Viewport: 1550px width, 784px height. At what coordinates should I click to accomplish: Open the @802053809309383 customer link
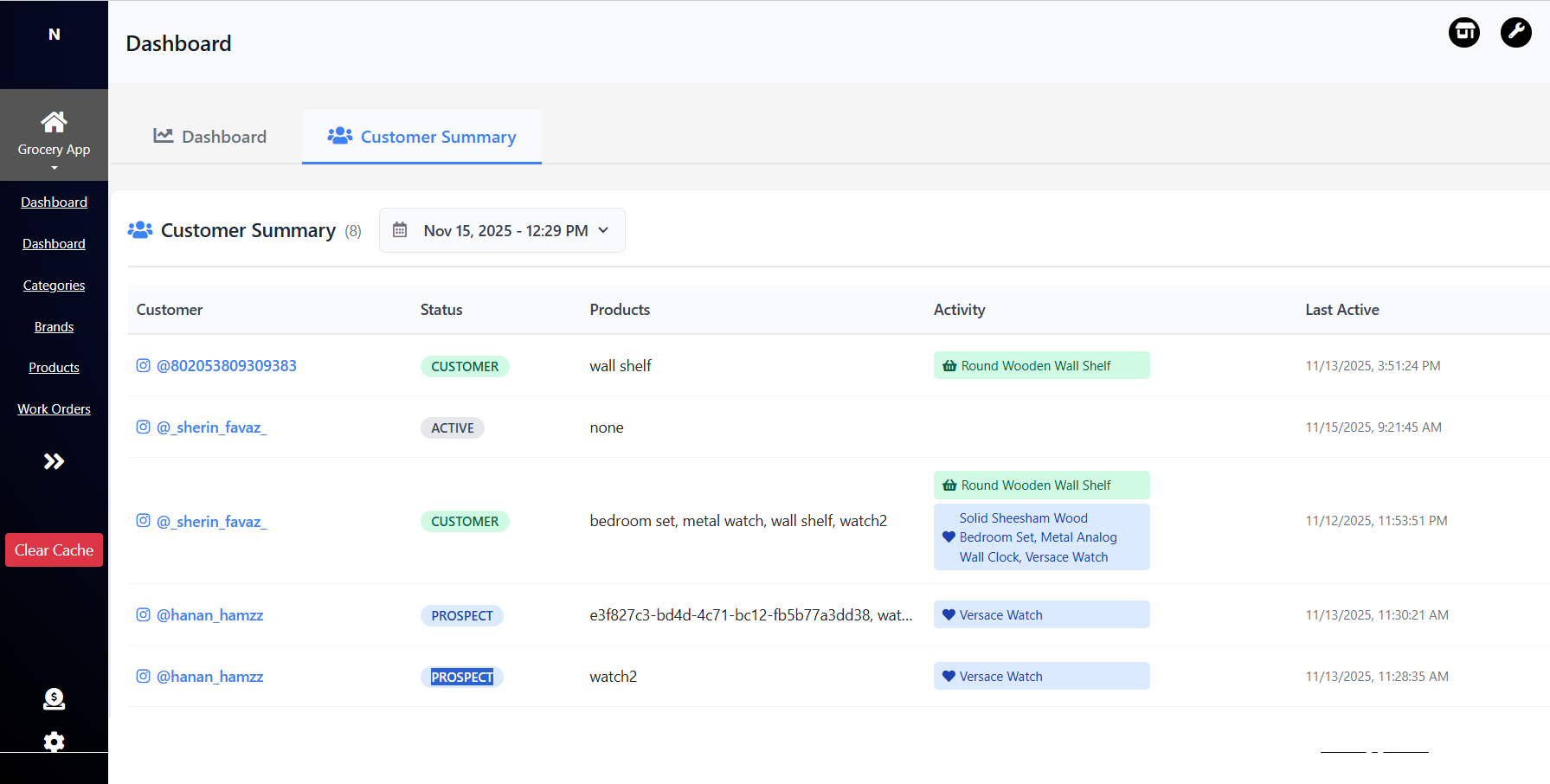tap(227, 366)
